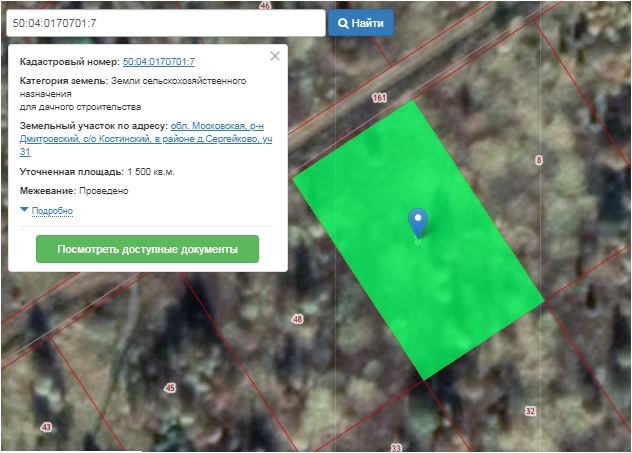Click parcel label 48 on map

(297, 319)
